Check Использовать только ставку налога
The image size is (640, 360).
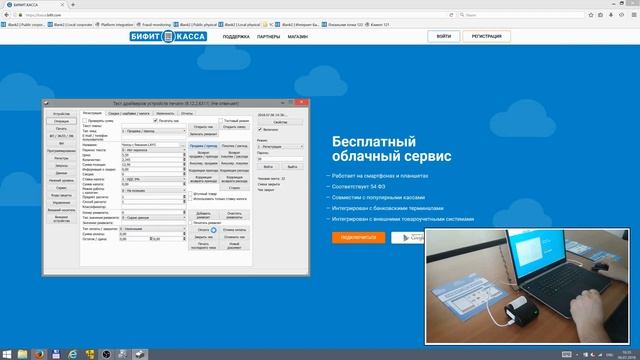coord(191,199)
